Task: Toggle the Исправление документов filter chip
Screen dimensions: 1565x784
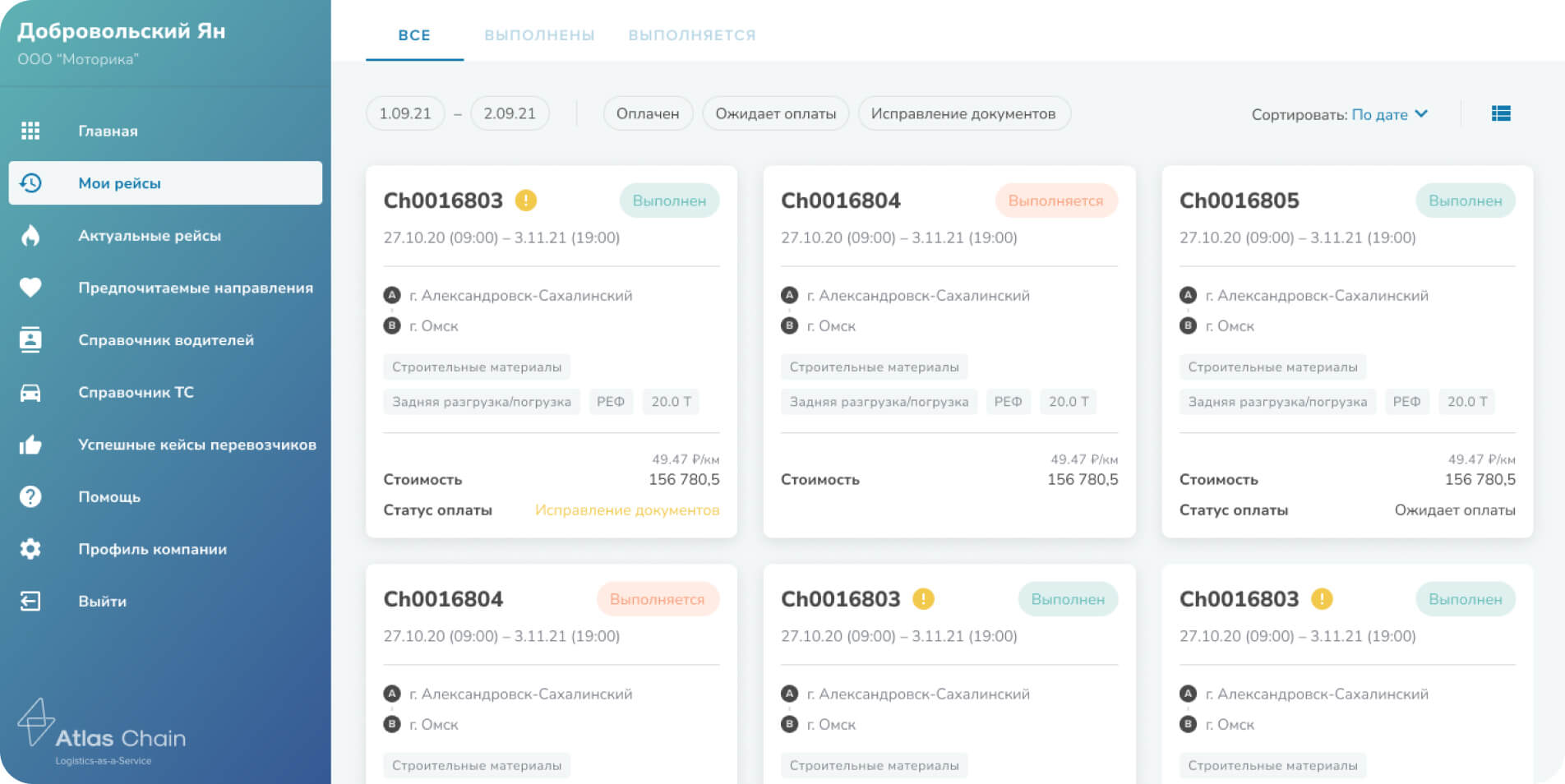Action: click(x=963, y=114)
